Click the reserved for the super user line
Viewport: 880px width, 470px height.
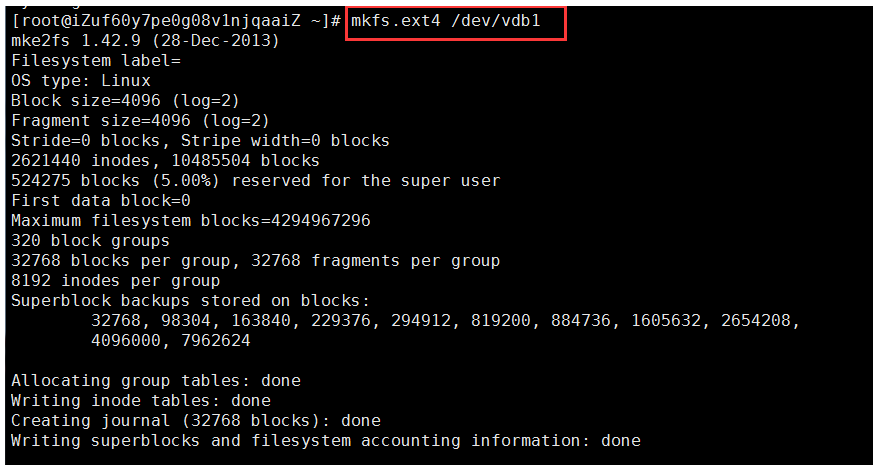pyautogui.click(x=255, y=181)
